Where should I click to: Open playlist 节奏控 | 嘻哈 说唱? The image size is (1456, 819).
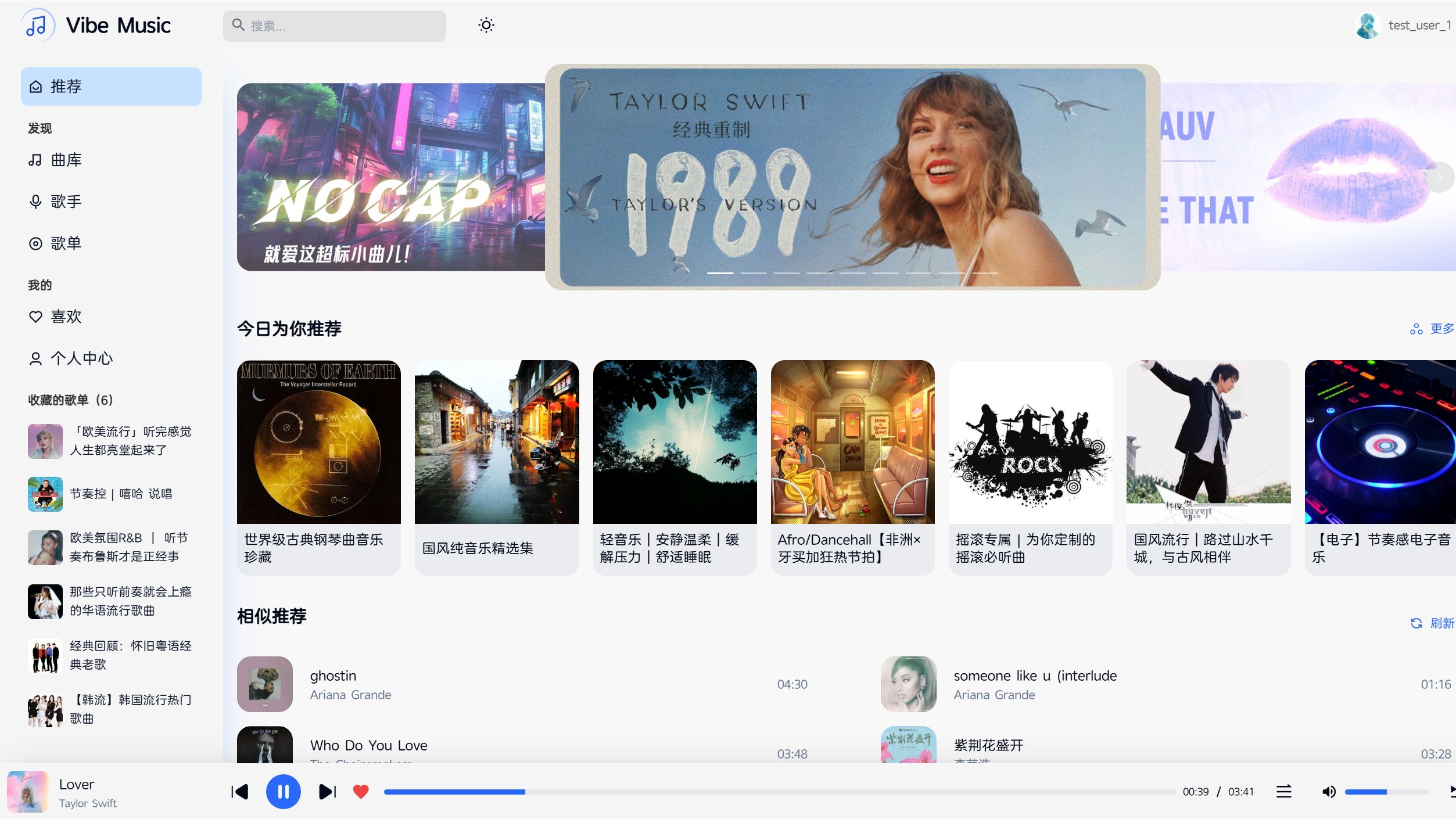pyautogui.click(x=111, y=494)
